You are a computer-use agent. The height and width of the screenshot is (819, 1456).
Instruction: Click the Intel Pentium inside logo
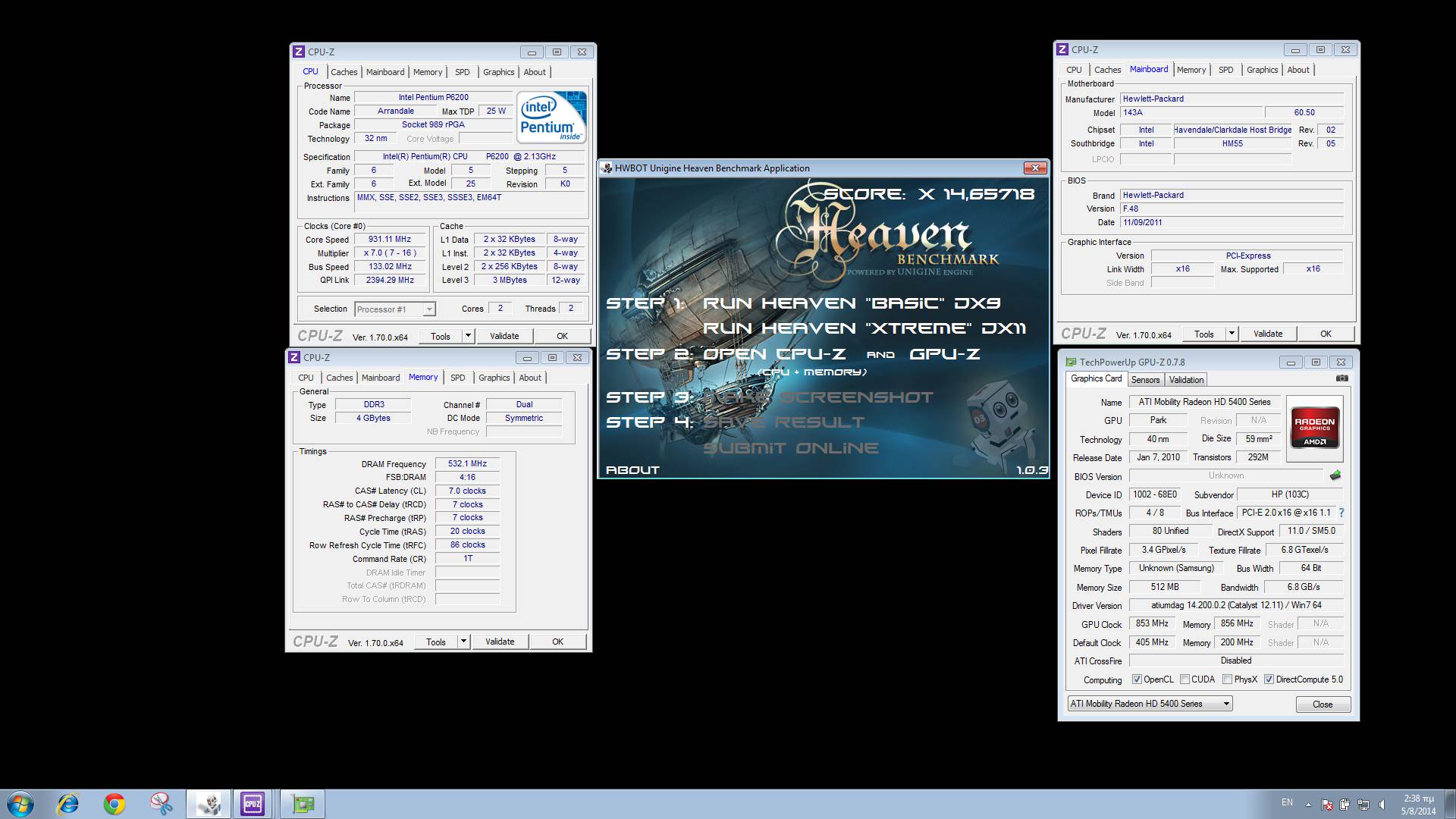point(551,117)
